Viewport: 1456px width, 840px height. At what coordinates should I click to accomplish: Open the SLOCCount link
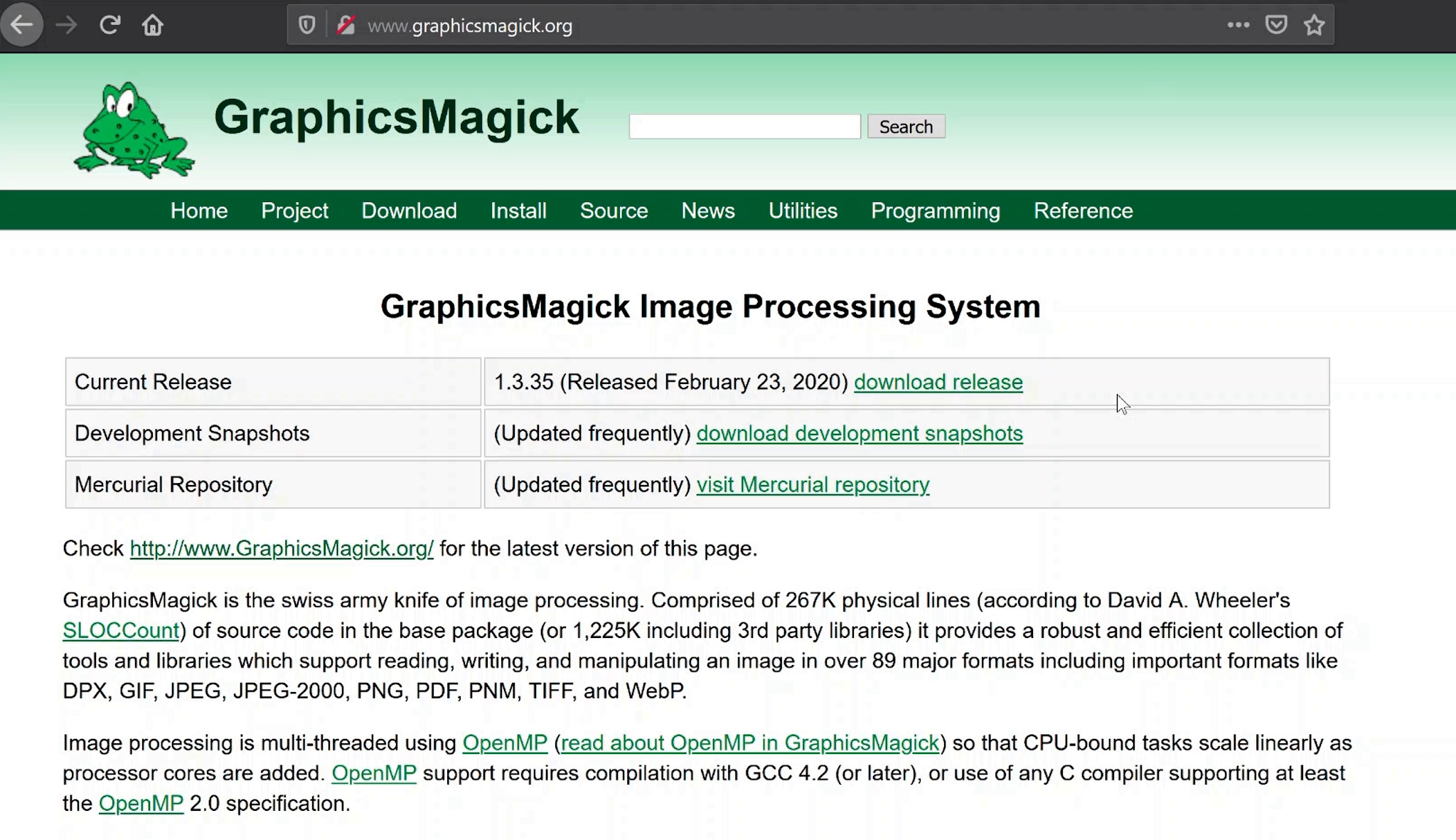(121, 630)
